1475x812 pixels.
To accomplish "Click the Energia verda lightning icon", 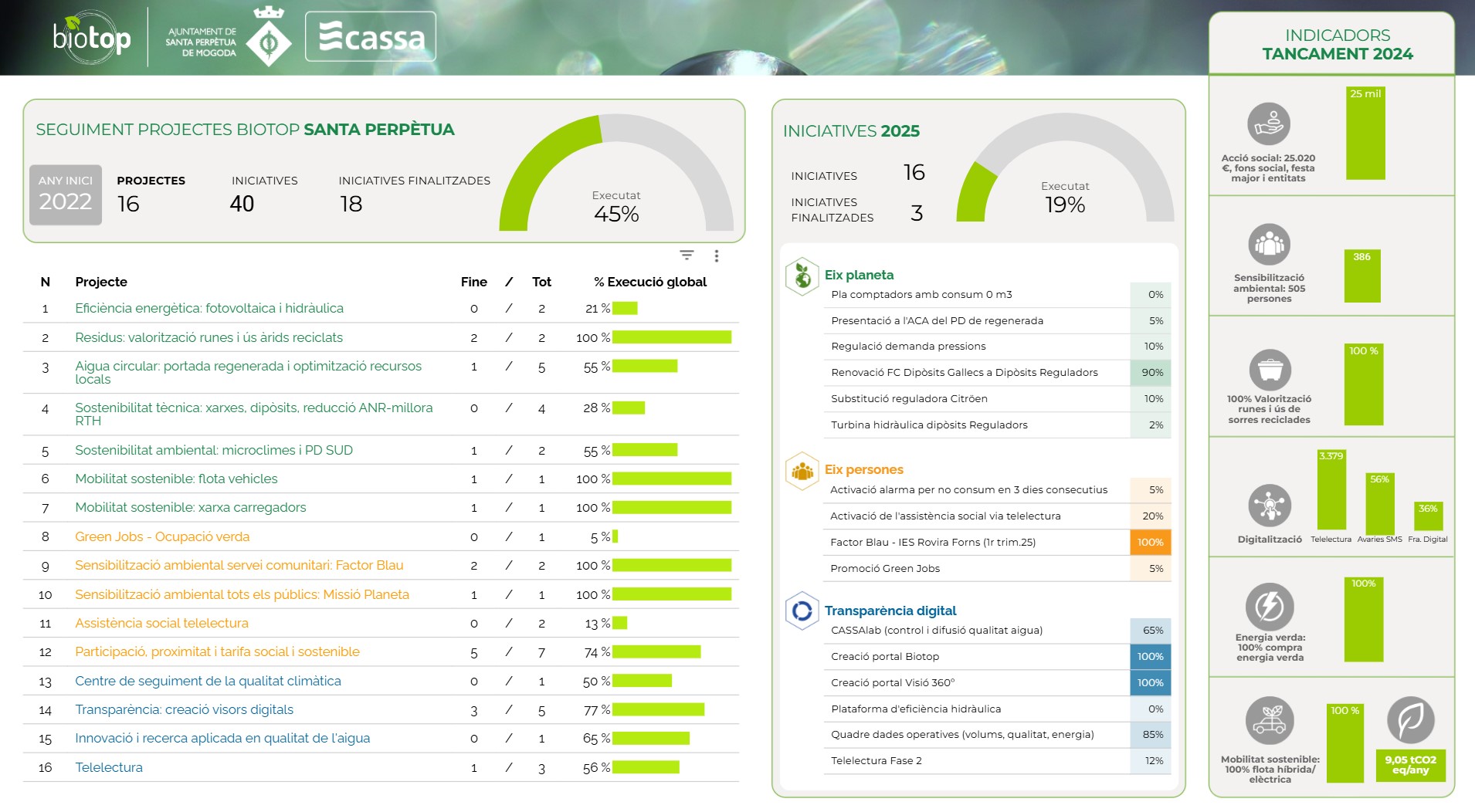I will (x=1269, y=607).
